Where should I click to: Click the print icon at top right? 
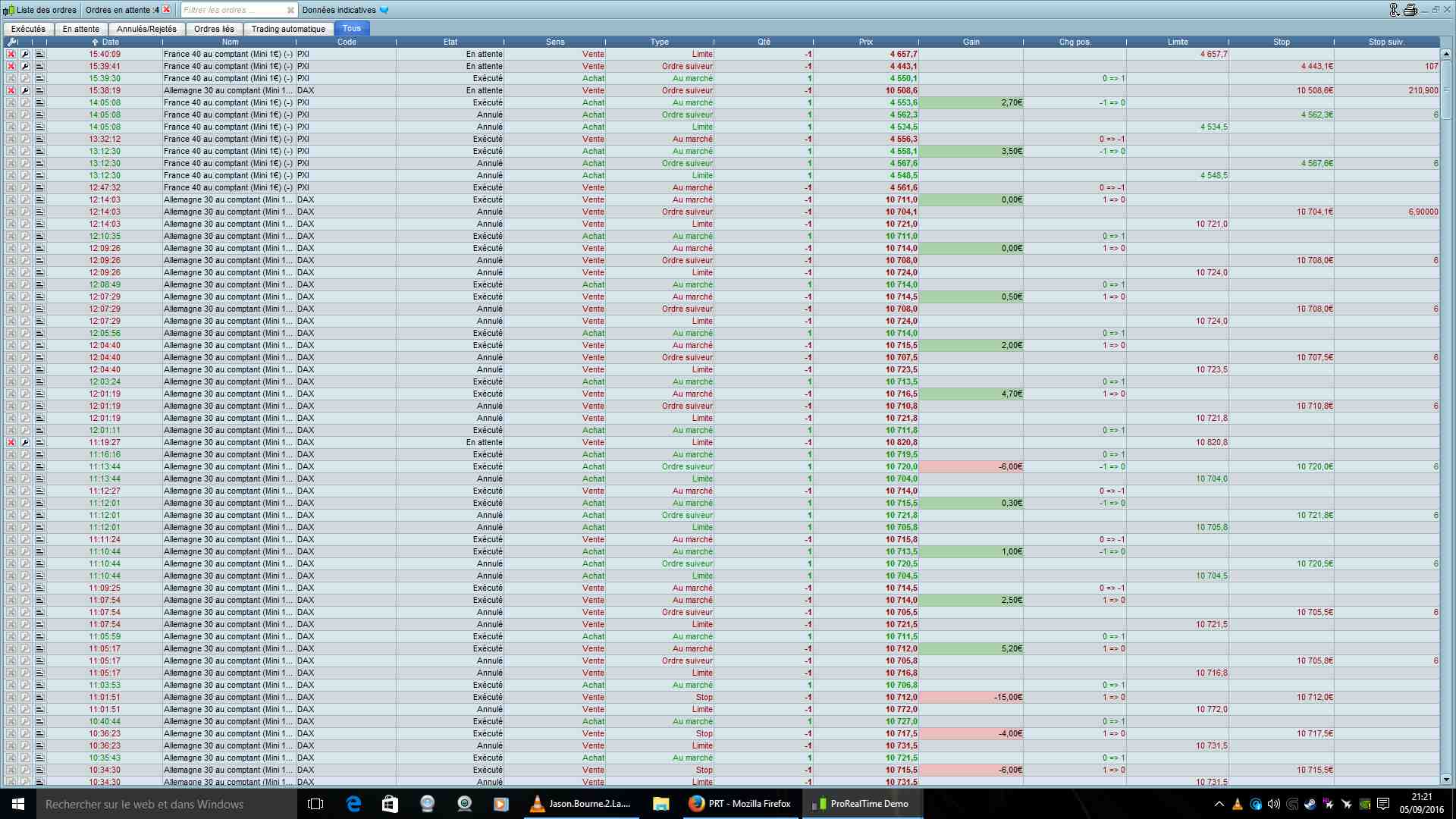[1410, 10]
